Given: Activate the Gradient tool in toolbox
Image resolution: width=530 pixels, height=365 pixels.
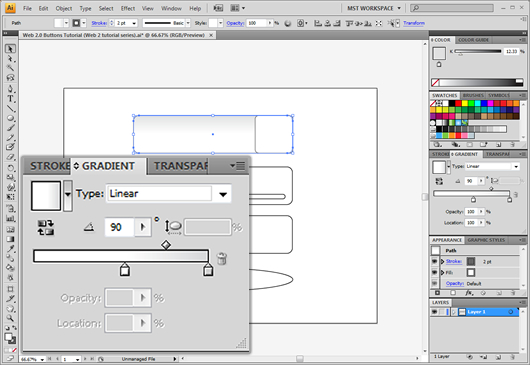Looking at the screenshot, I should 10,239.
